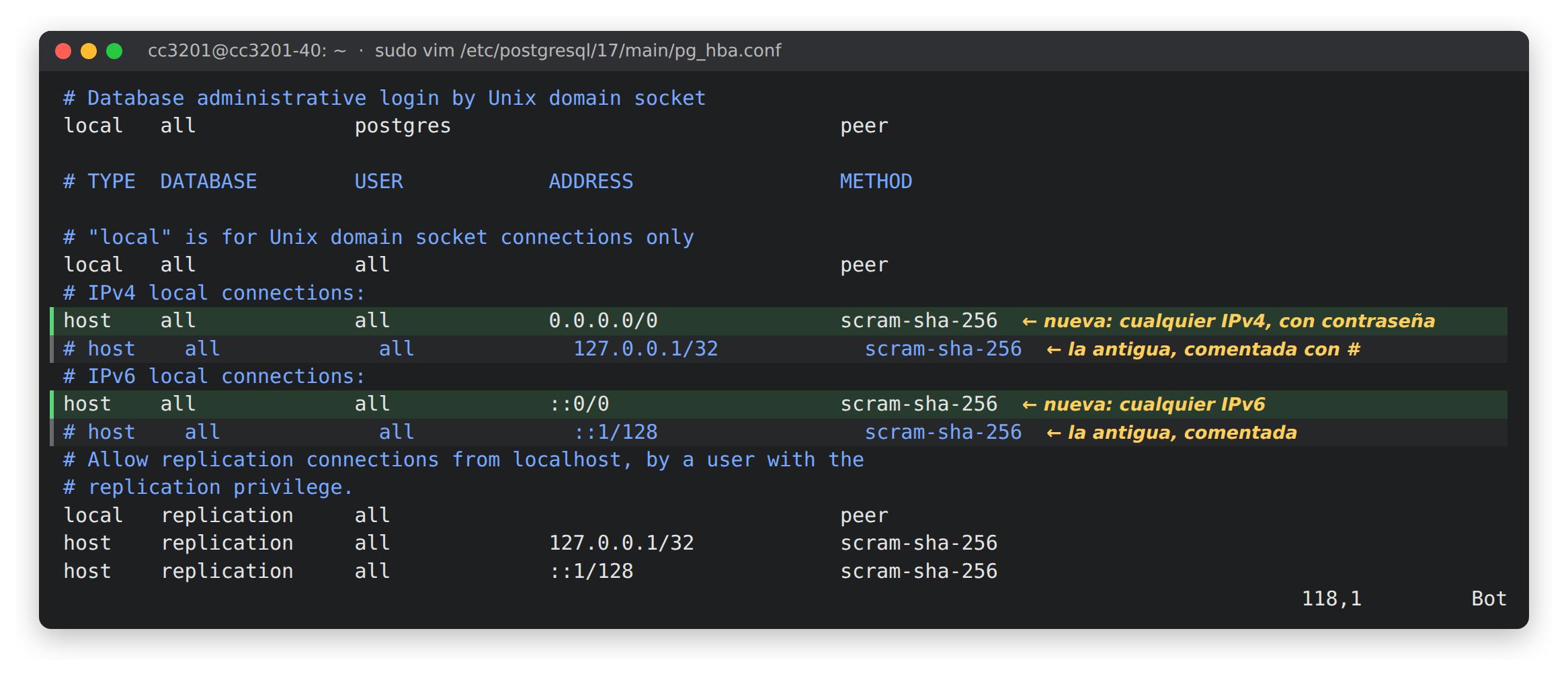Click 'host' at start of 0.0.0.0/0 line
The width and height of the screenshot is (1568, 676).
(87, 321)
